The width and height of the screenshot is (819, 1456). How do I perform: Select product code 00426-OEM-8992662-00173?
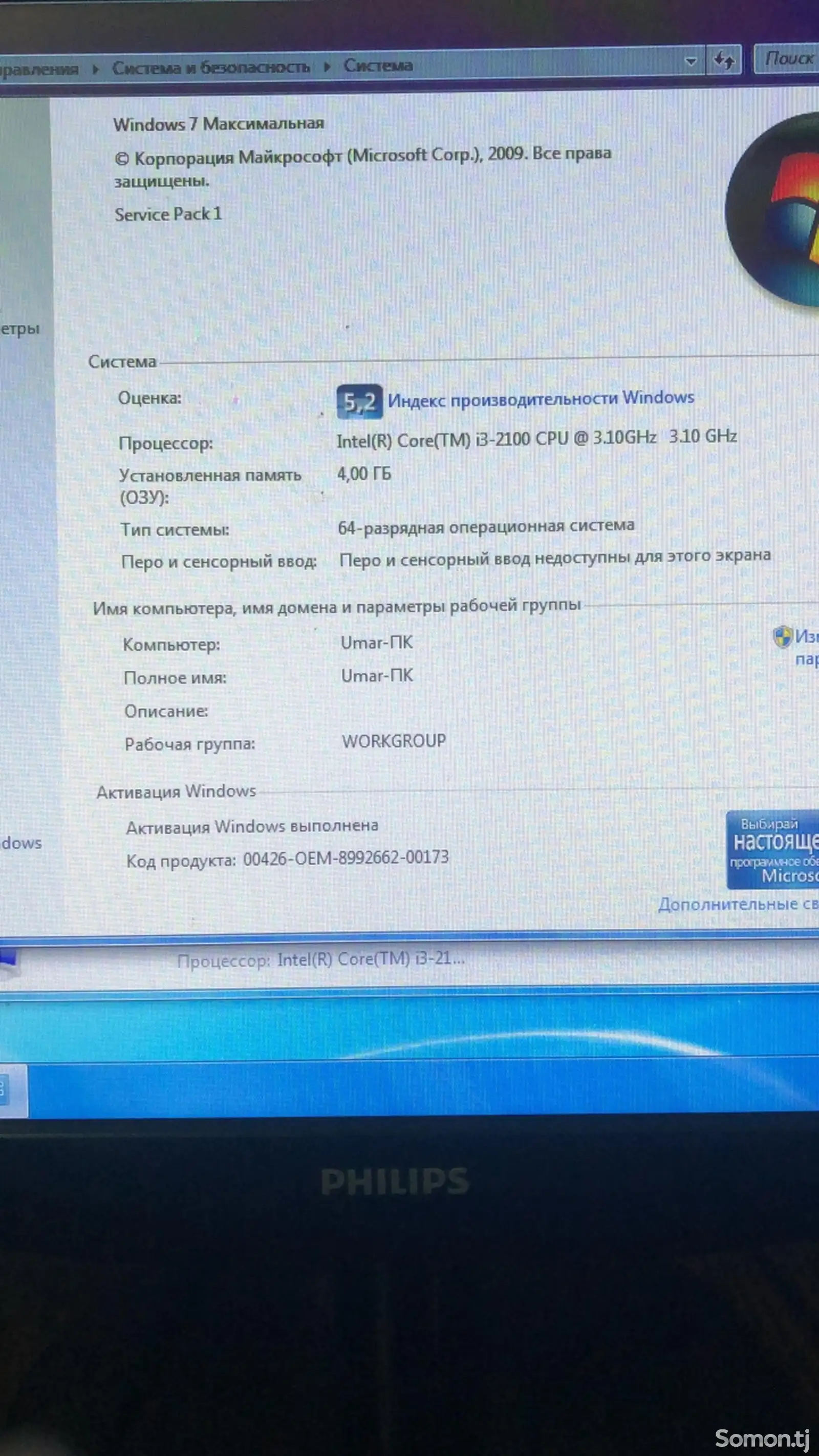coord(346,858)
